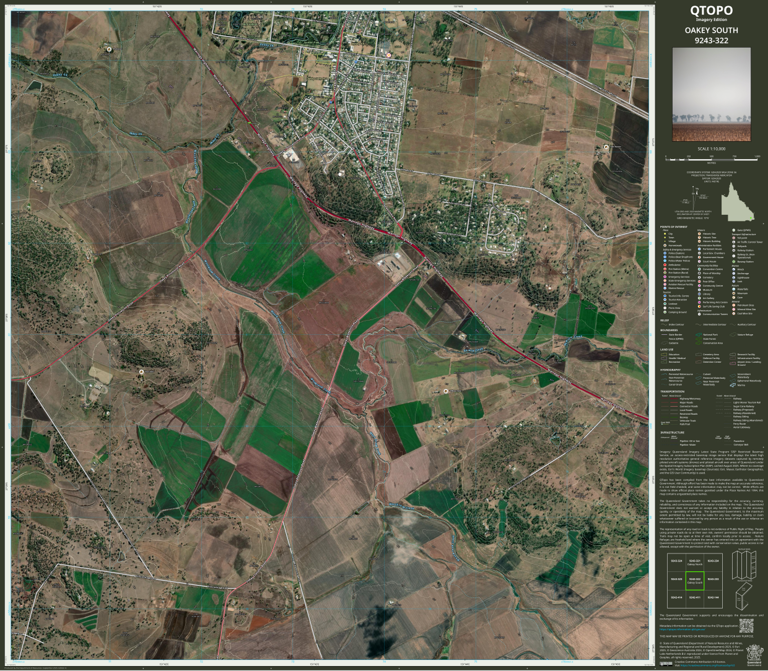Click the OAKEY SOUTH map name
The image size is (768, 671).
(711, 30)
